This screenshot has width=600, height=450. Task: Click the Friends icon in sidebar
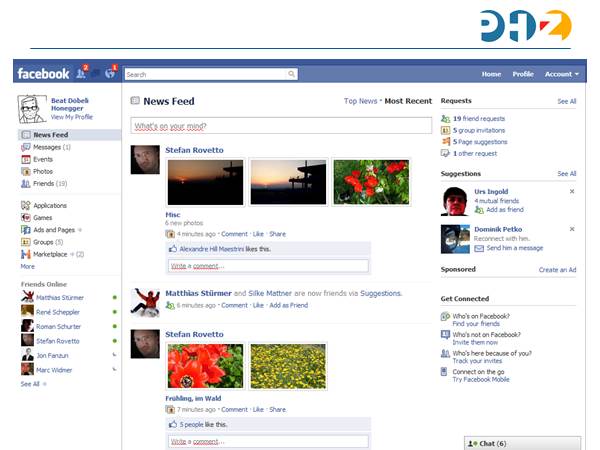point(26,184)
